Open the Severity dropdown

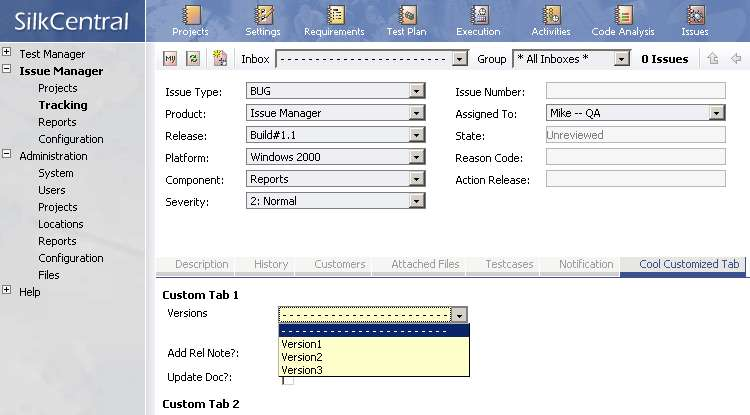(x=335, y=201)
